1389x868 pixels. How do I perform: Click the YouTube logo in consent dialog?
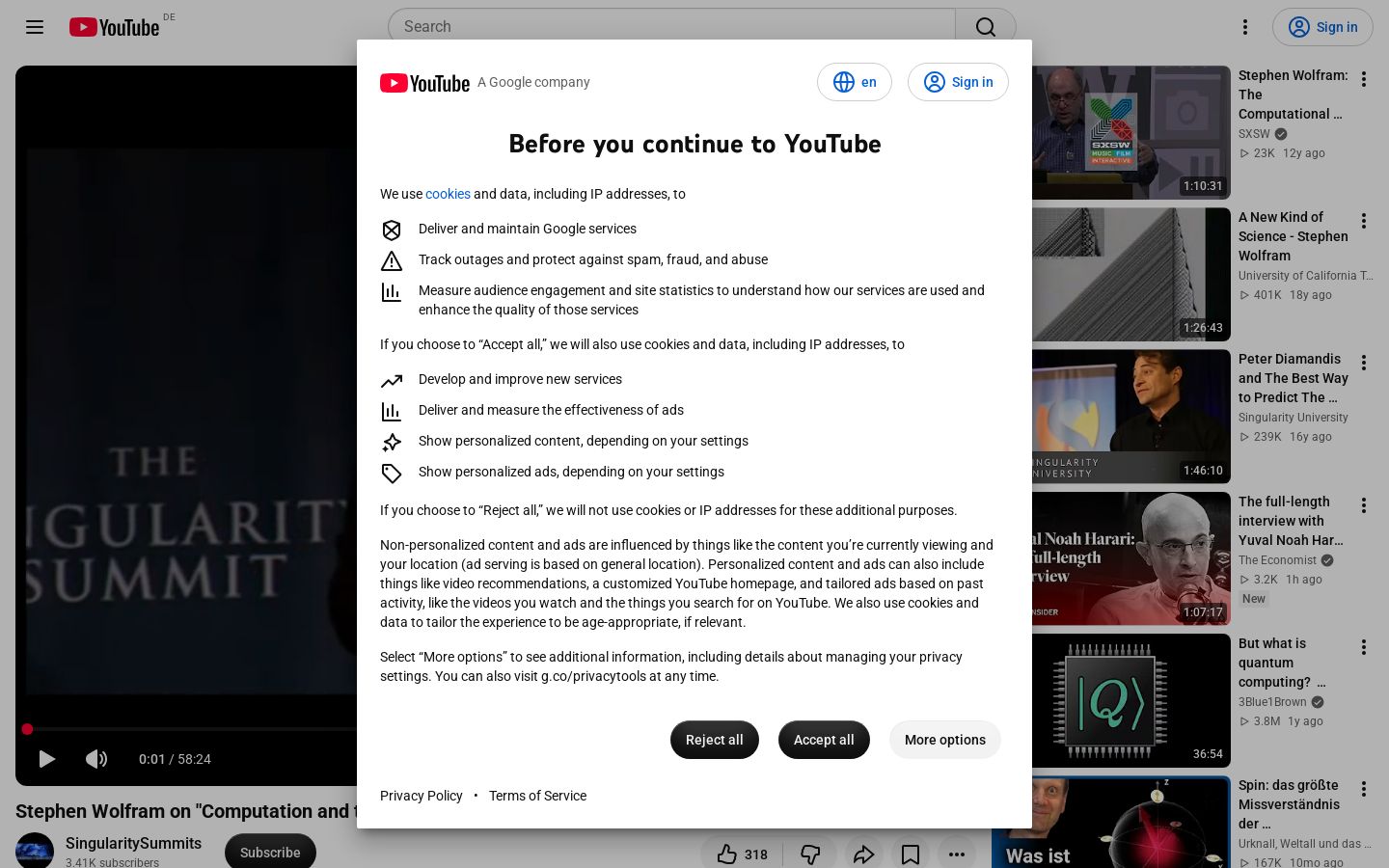(424, 83)
